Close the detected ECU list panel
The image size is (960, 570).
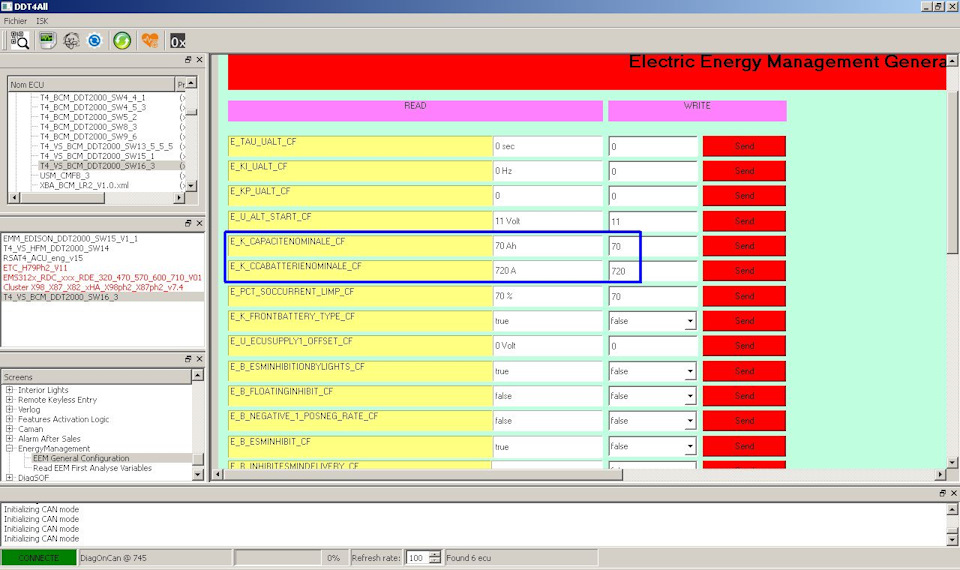pyautogui.click(x=199, y=223)
